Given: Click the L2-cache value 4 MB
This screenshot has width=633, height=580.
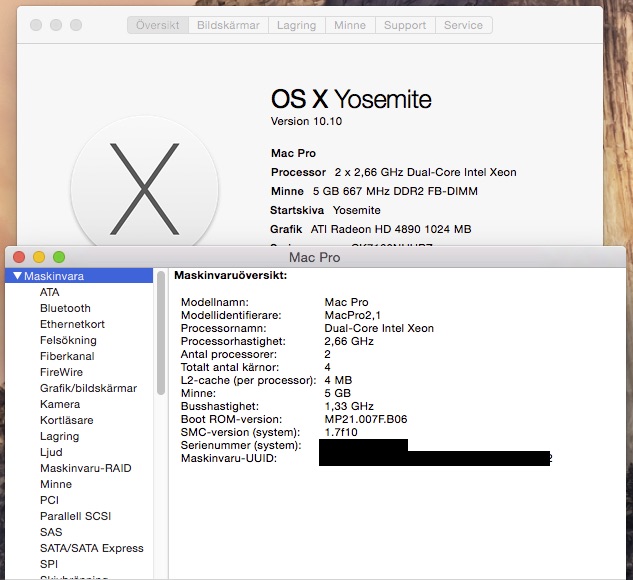Looking at the screenshot, I should tap(338, 380).
